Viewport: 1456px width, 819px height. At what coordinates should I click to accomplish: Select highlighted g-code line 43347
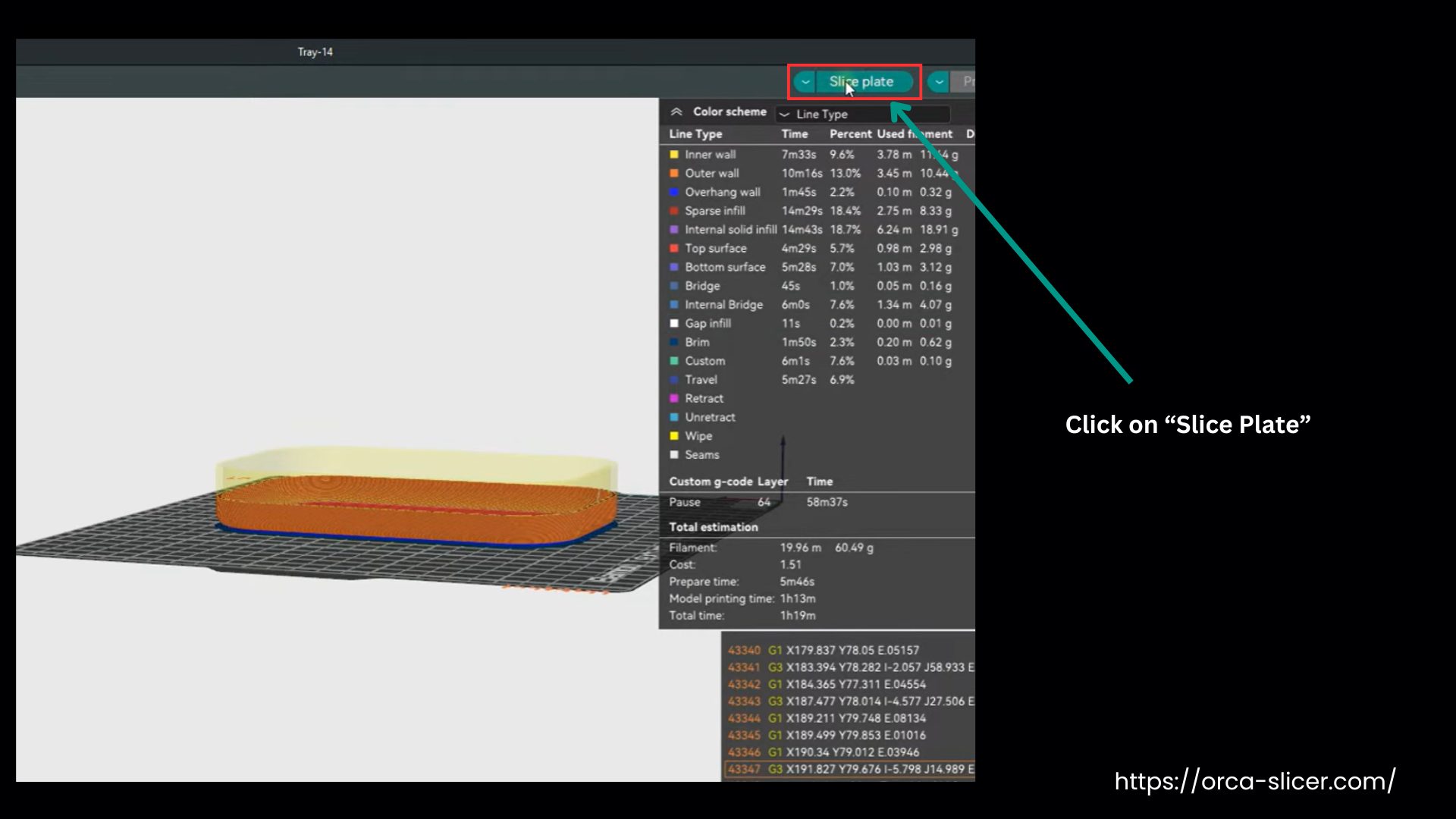[x=850, y=769]
